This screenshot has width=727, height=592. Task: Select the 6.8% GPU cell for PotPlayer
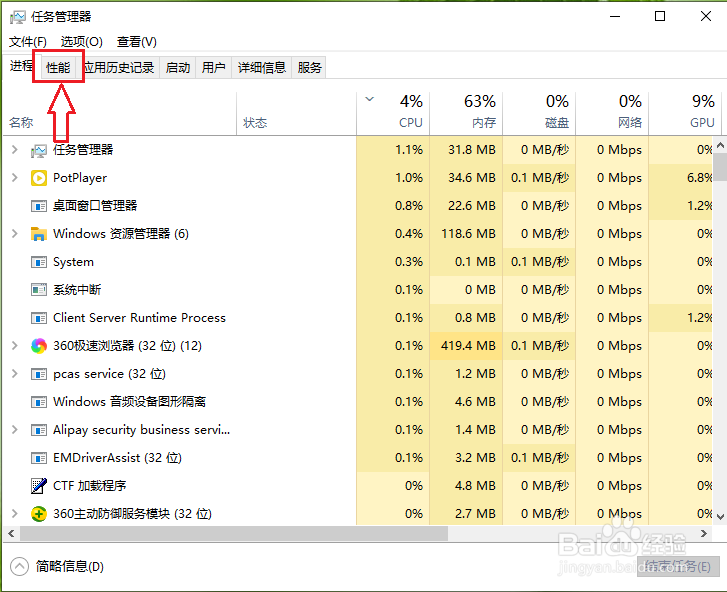click(681, 178)
